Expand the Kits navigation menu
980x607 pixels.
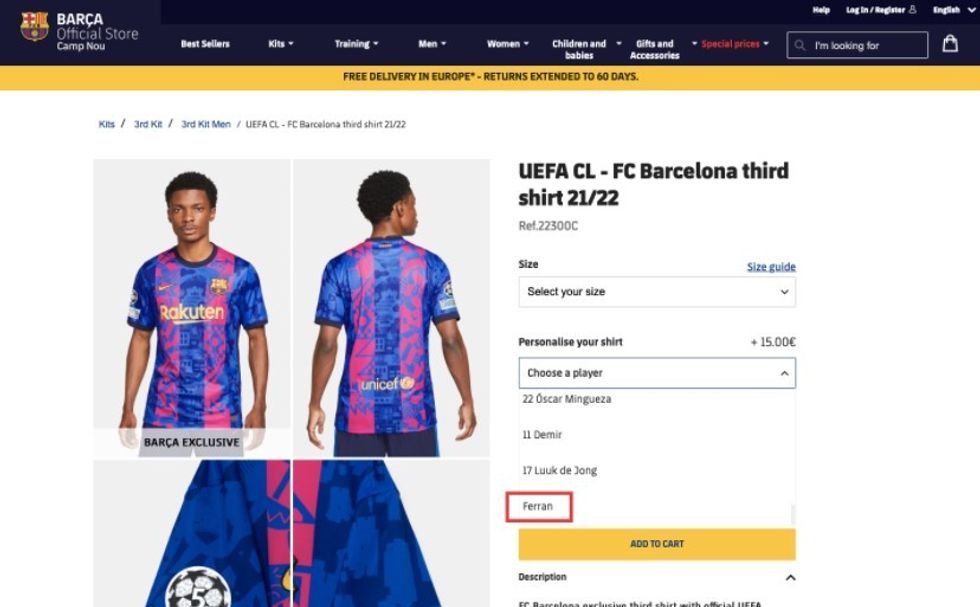pyautogui.click(x=281, y=44)
